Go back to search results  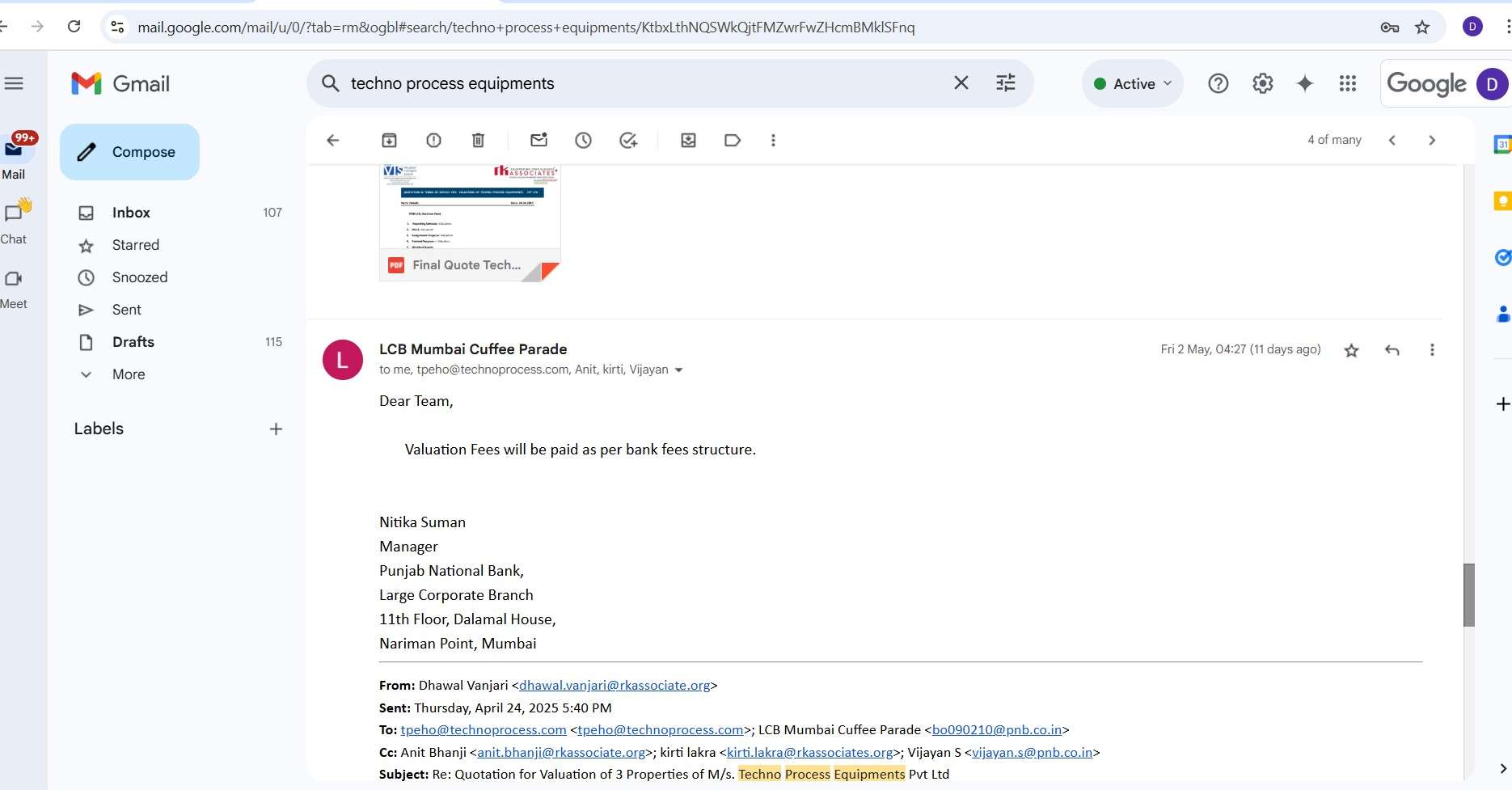point(332,140)
